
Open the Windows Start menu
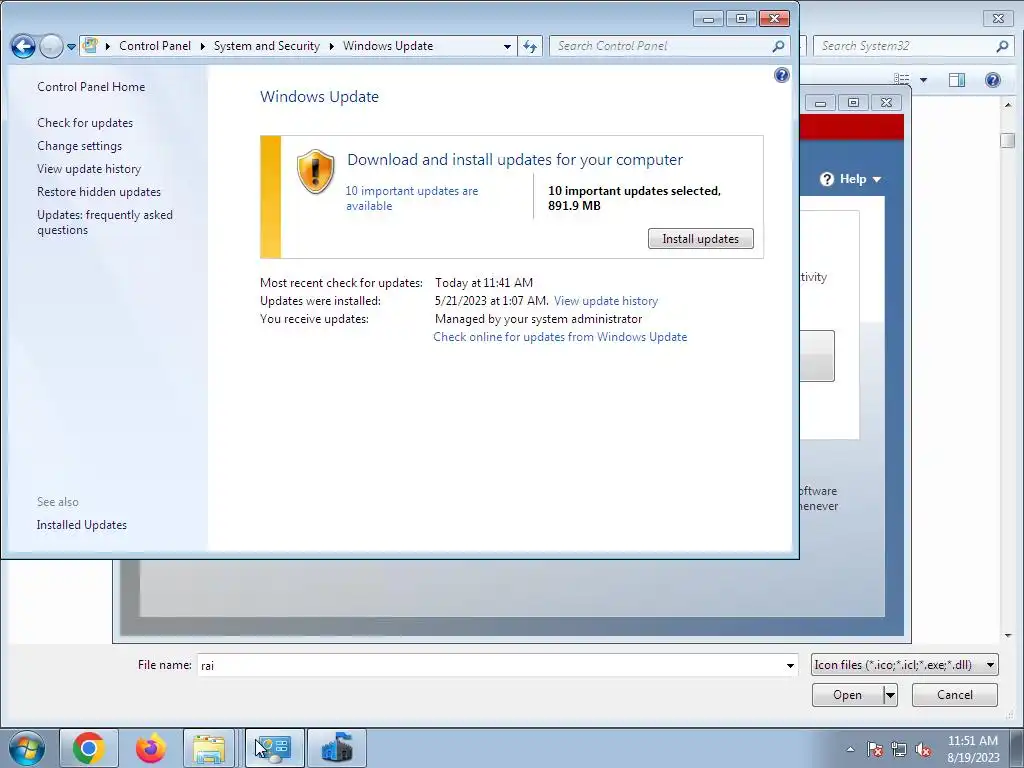[x=27, y=748]
